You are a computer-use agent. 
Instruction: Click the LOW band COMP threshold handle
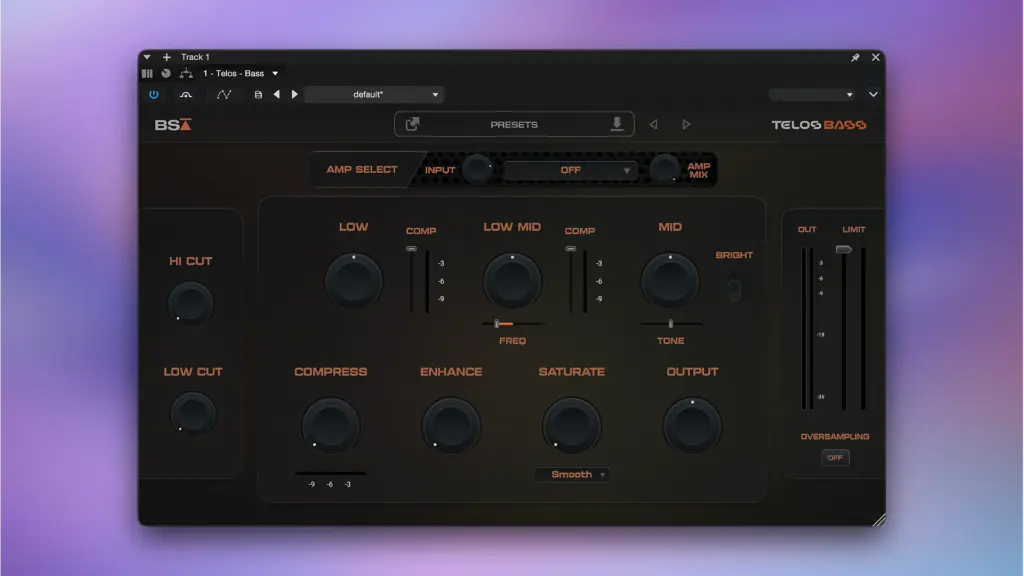pos(411,249)
